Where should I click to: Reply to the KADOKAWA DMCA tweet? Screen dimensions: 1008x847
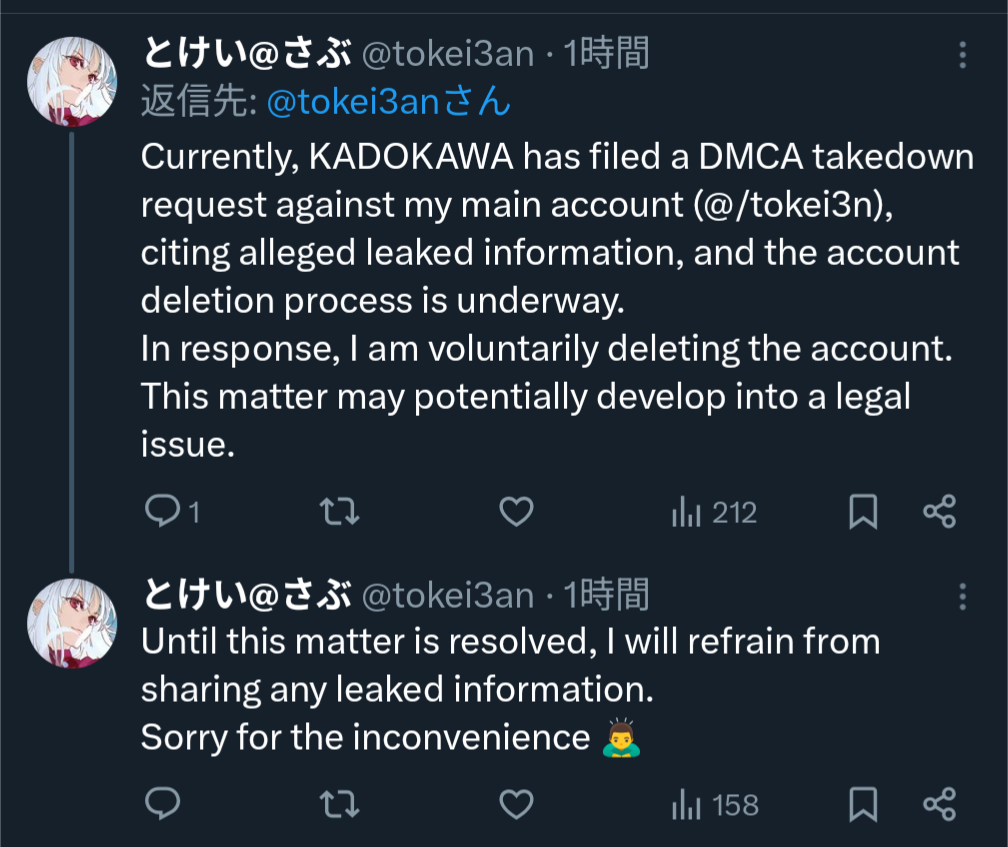pos(162,513)
